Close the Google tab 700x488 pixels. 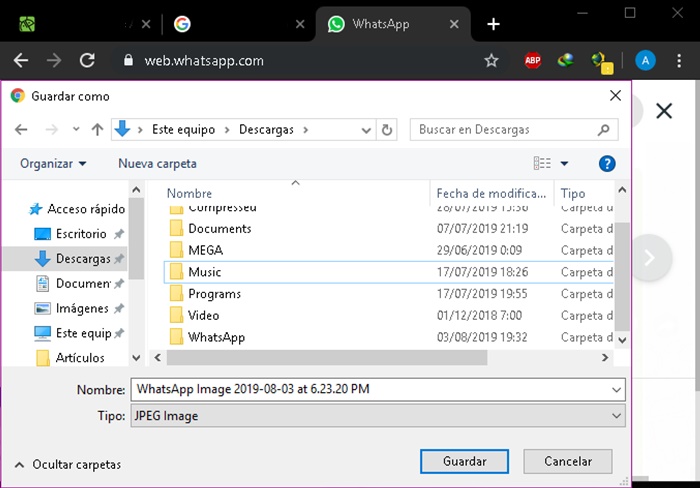click(300, 24)
